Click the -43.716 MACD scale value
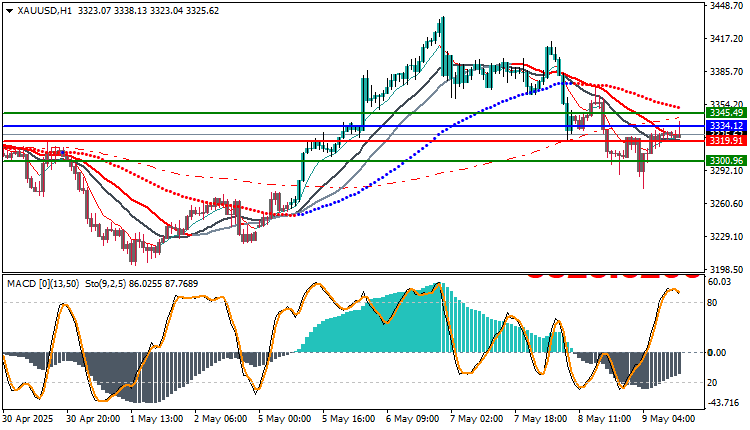This screenshot has width=750, height=430. (x=724, y=403)
